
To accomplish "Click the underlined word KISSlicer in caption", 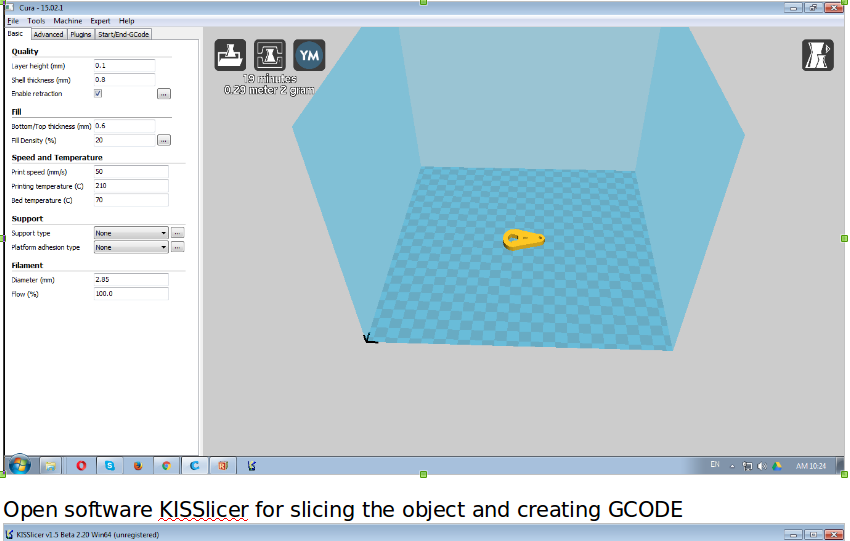I will coord(204,510).
